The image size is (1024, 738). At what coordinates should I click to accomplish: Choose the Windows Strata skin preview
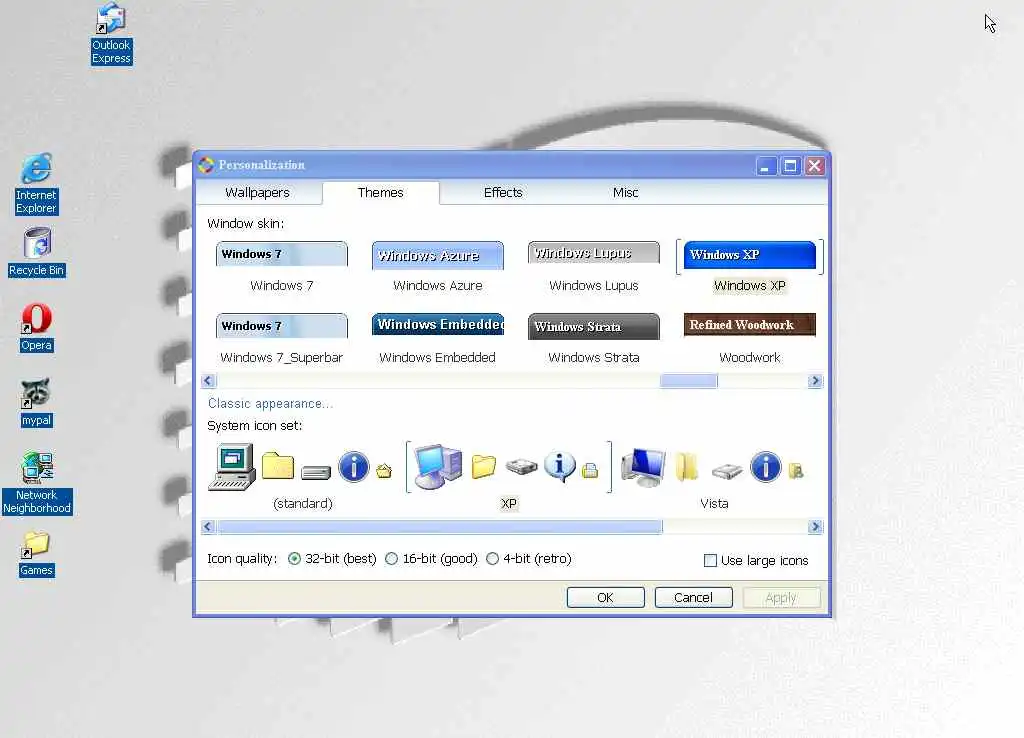[594, 327]
